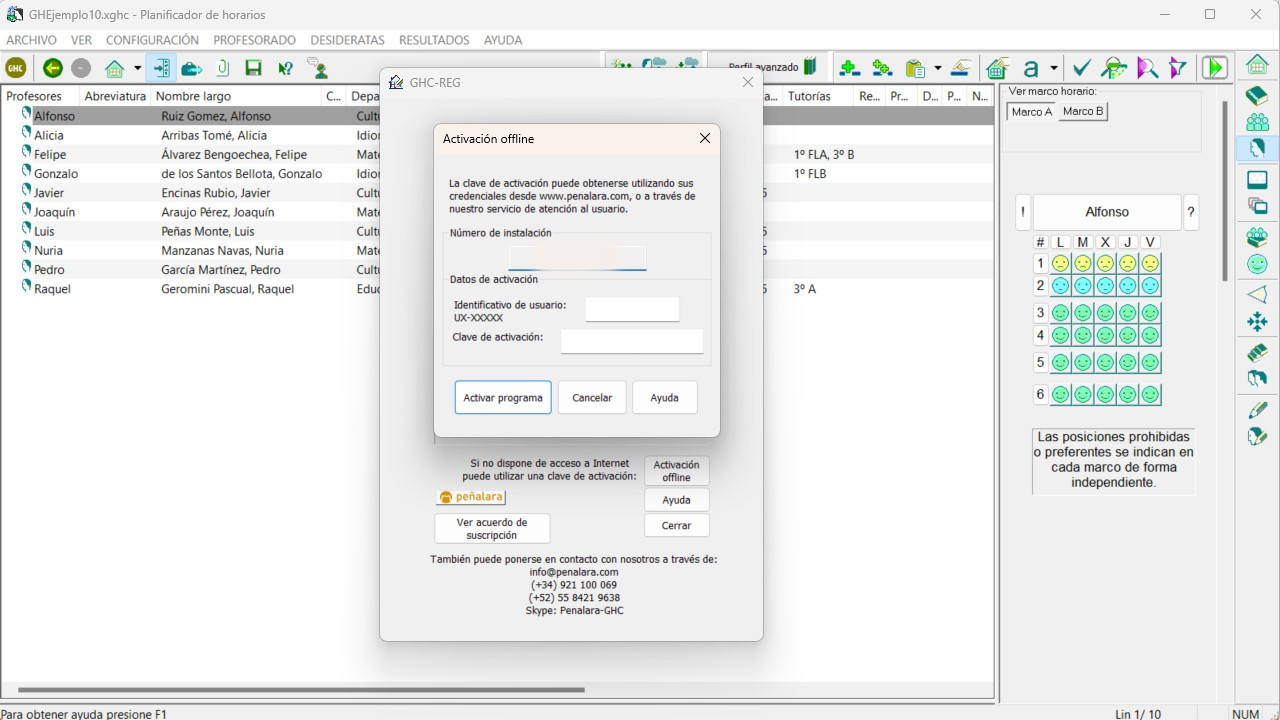Click the group of people icon in sidebar

1257,122
